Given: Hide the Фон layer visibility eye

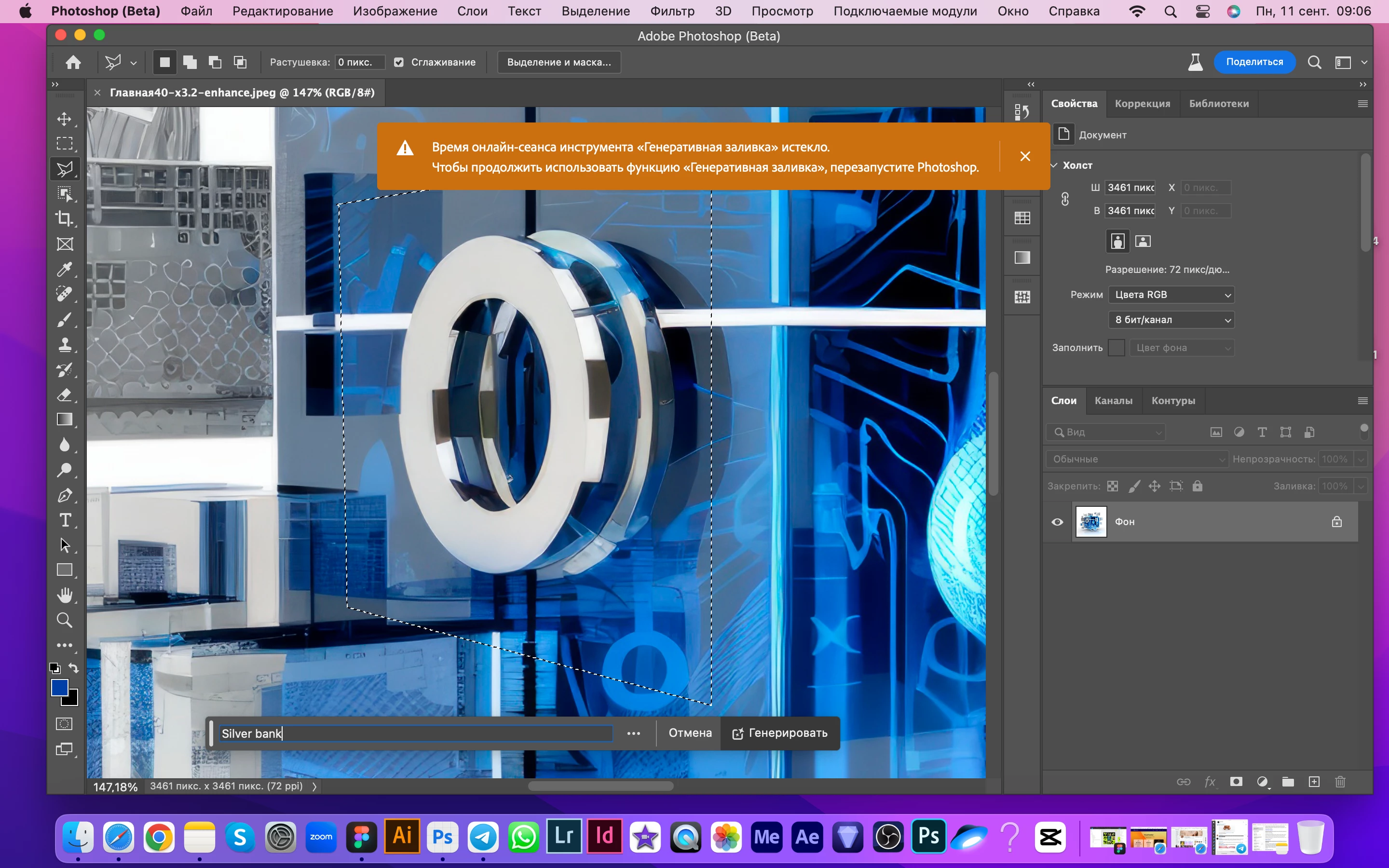Looking at the screenshot, I should point(1057,521).
